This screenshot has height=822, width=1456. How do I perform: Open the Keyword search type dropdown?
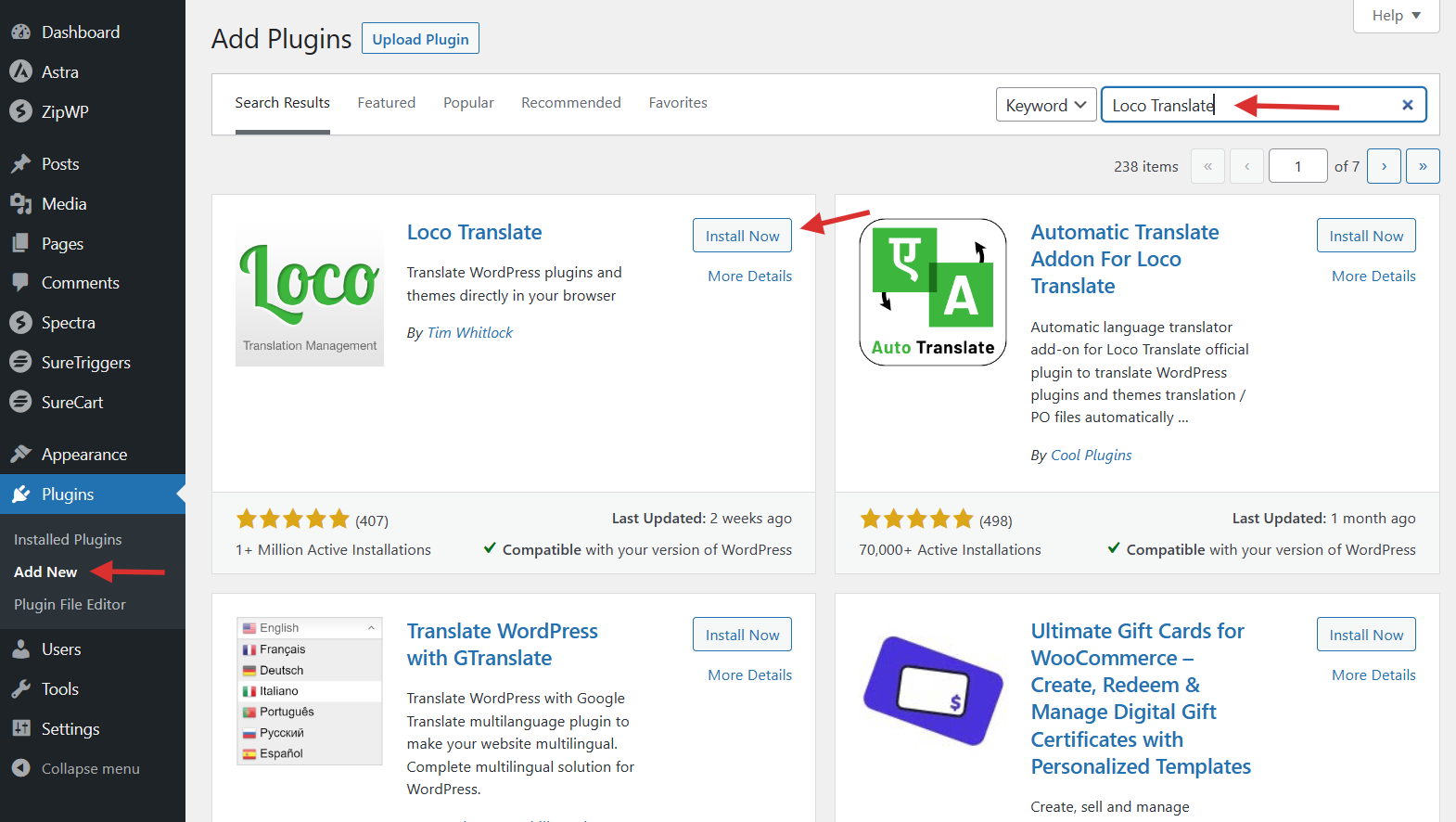[1045, 105]
